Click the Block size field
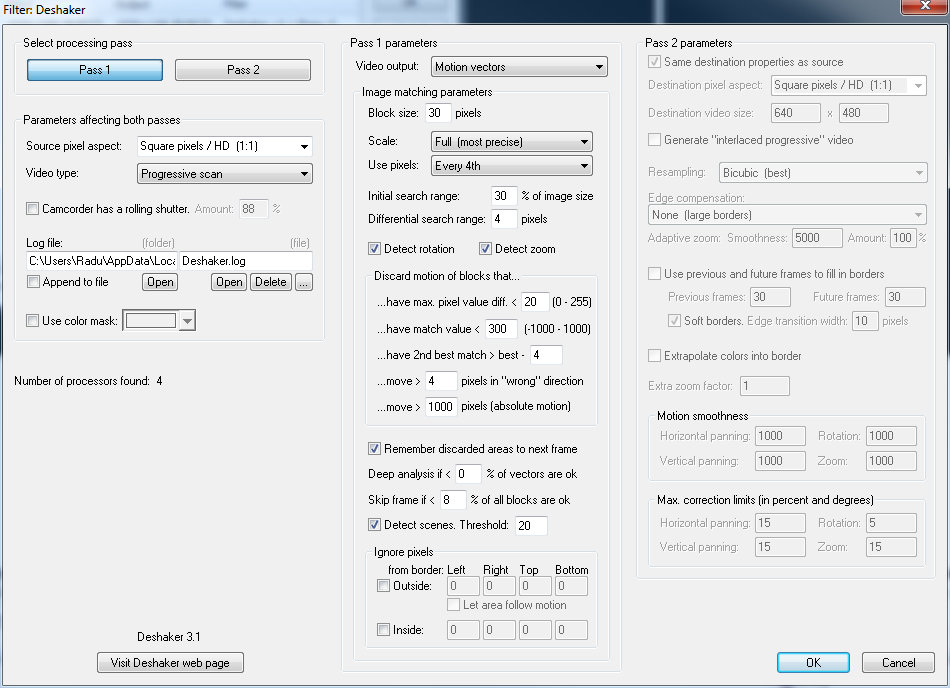 pos(438,113)
